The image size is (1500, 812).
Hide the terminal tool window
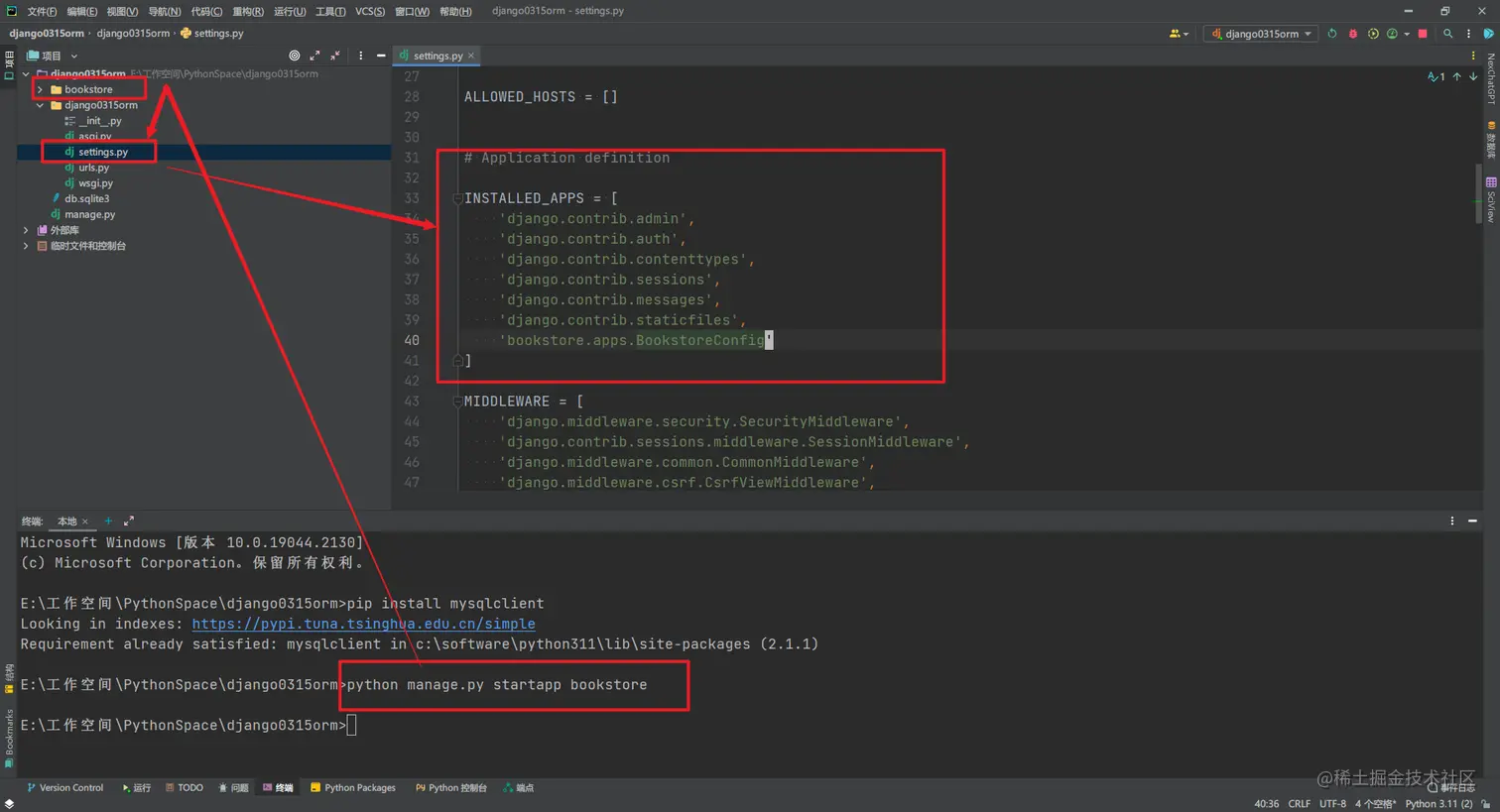[x=1472, y=521]
